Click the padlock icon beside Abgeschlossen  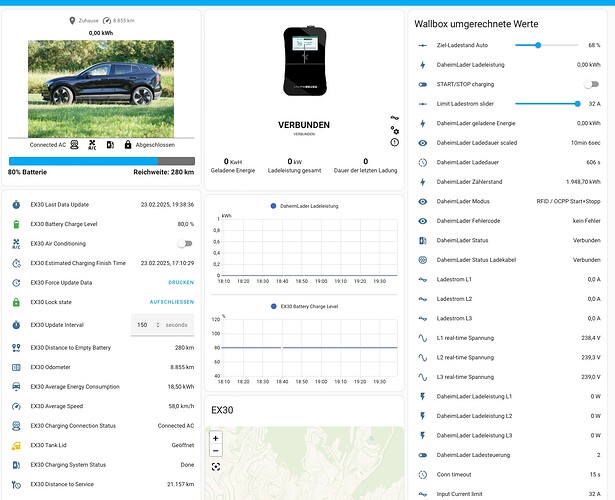point(128,145)
